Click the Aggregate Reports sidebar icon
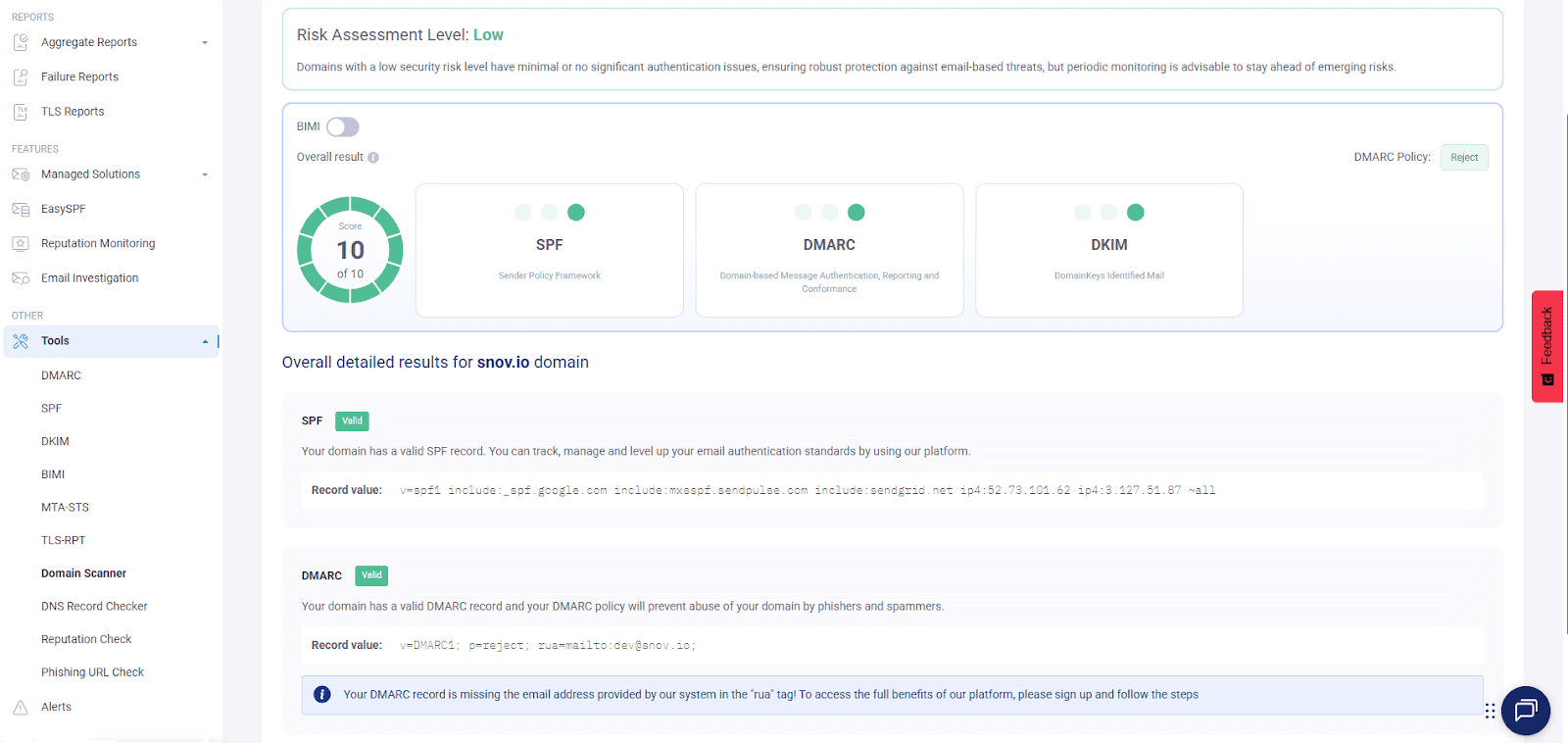The image size is (1568, 743). (x=21, y=42)
